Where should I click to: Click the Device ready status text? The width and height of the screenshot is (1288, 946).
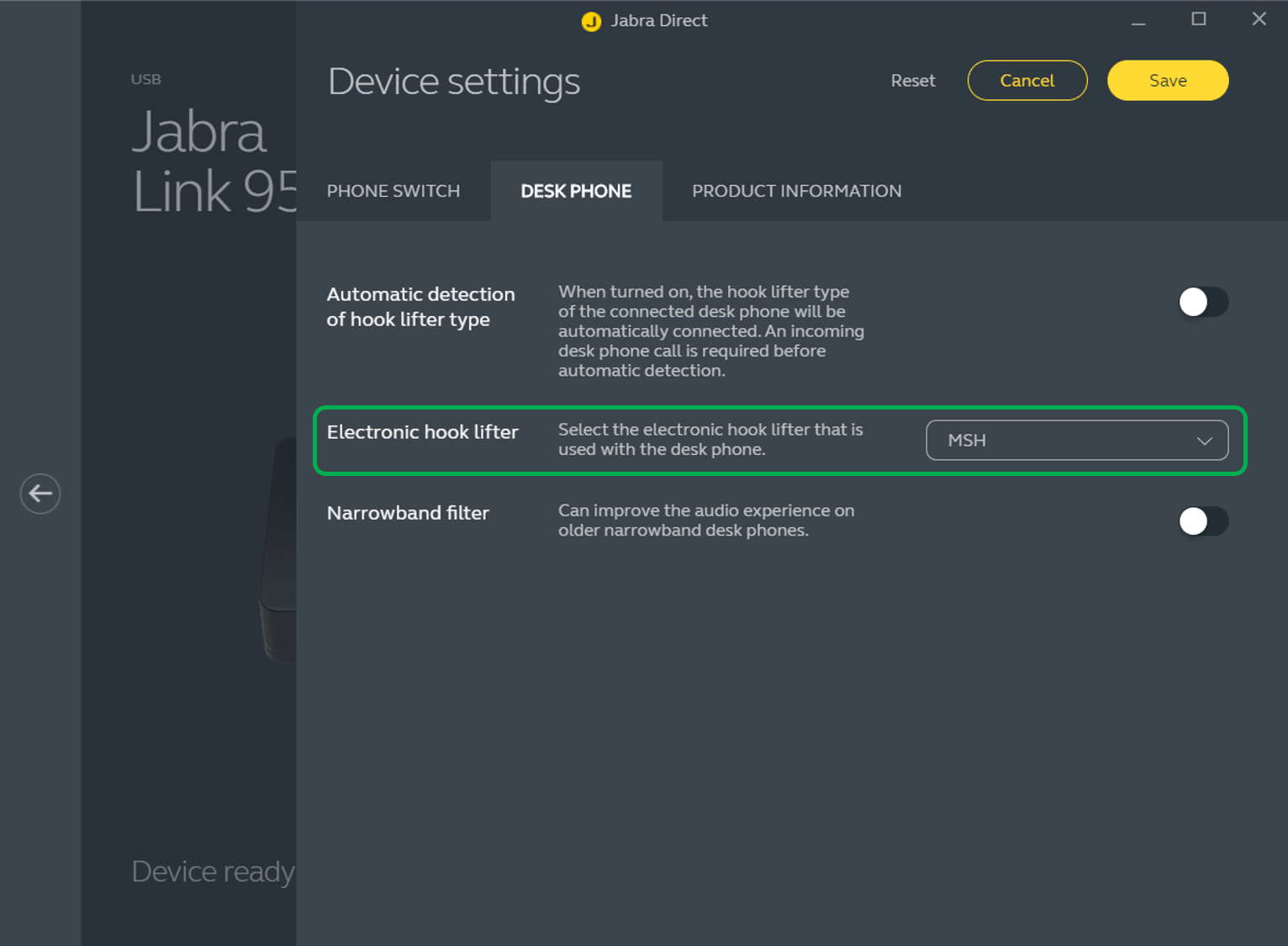click(x=214, y=872)
